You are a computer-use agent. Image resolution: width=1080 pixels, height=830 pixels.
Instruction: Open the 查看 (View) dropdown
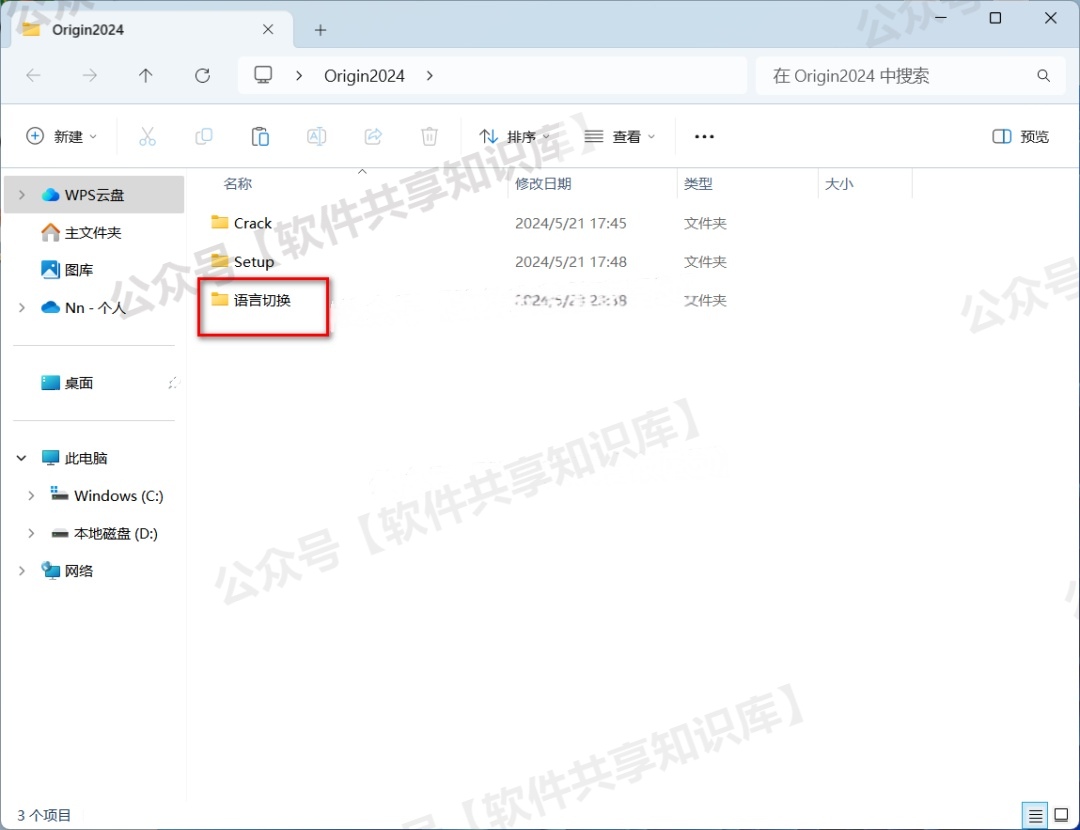point(619,136)
